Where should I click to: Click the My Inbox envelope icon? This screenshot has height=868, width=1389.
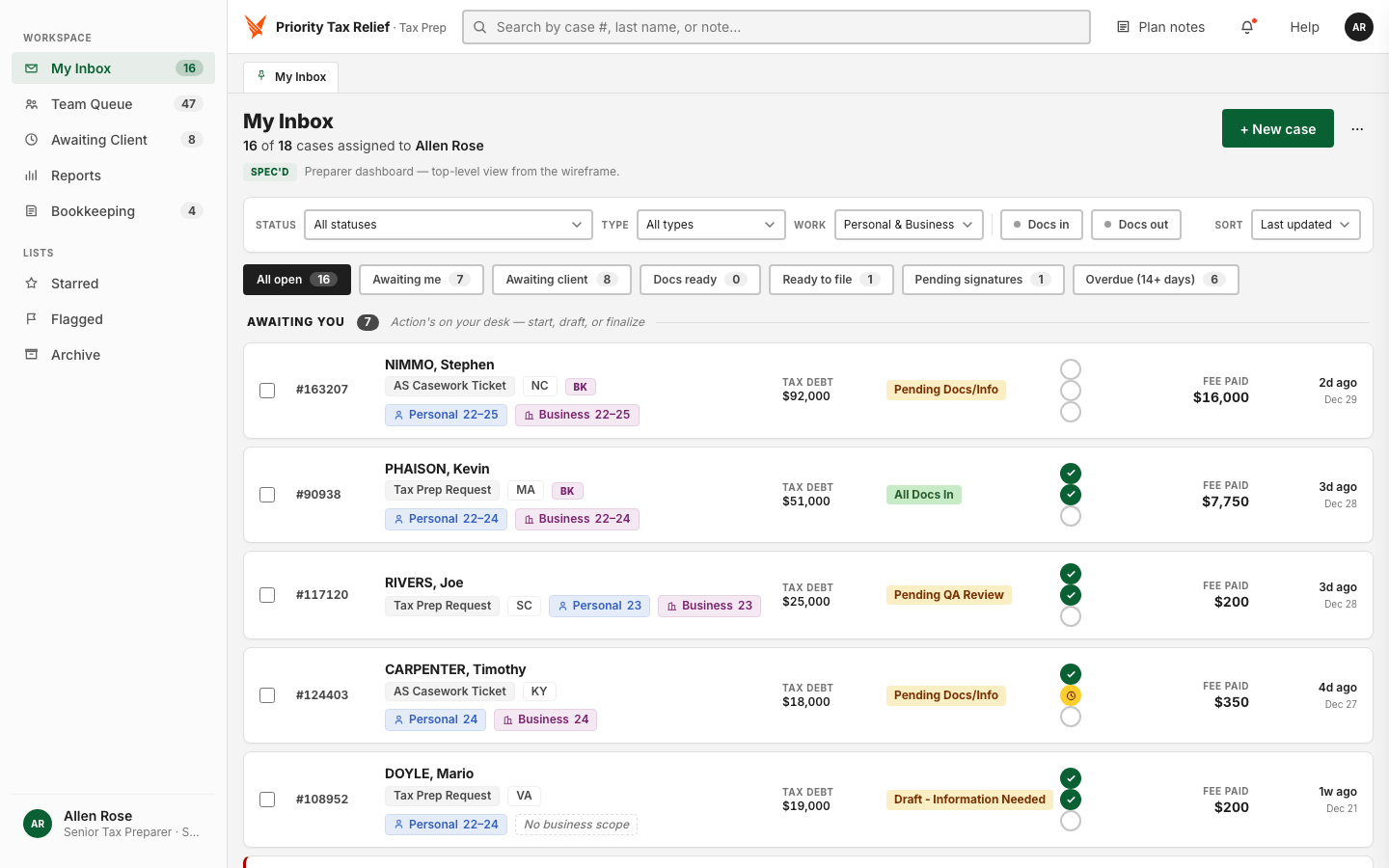coord(32,68)
